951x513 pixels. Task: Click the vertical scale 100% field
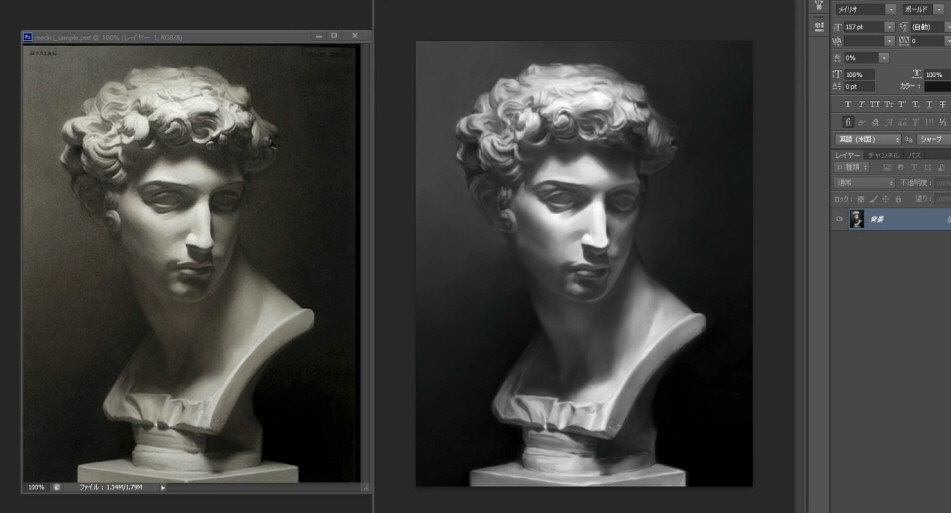(859, 75)
